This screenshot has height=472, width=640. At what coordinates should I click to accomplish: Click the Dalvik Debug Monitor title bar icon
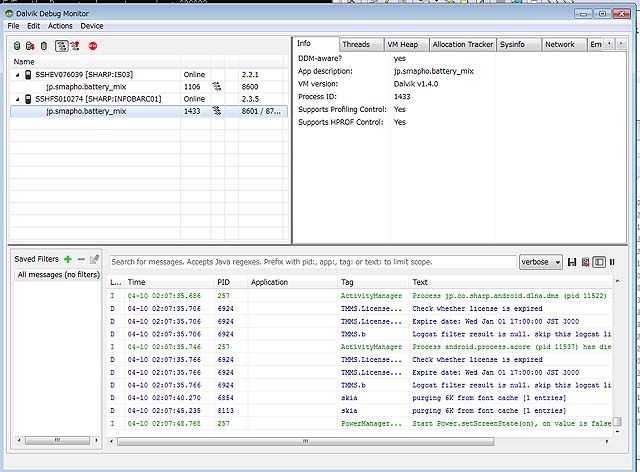click(x=9, y=13)
